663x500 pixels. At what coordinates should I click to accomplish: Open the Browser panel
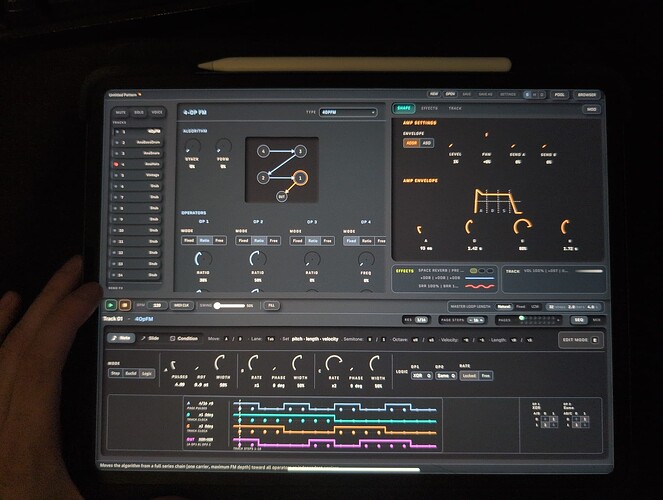click(x=587, y=95)
